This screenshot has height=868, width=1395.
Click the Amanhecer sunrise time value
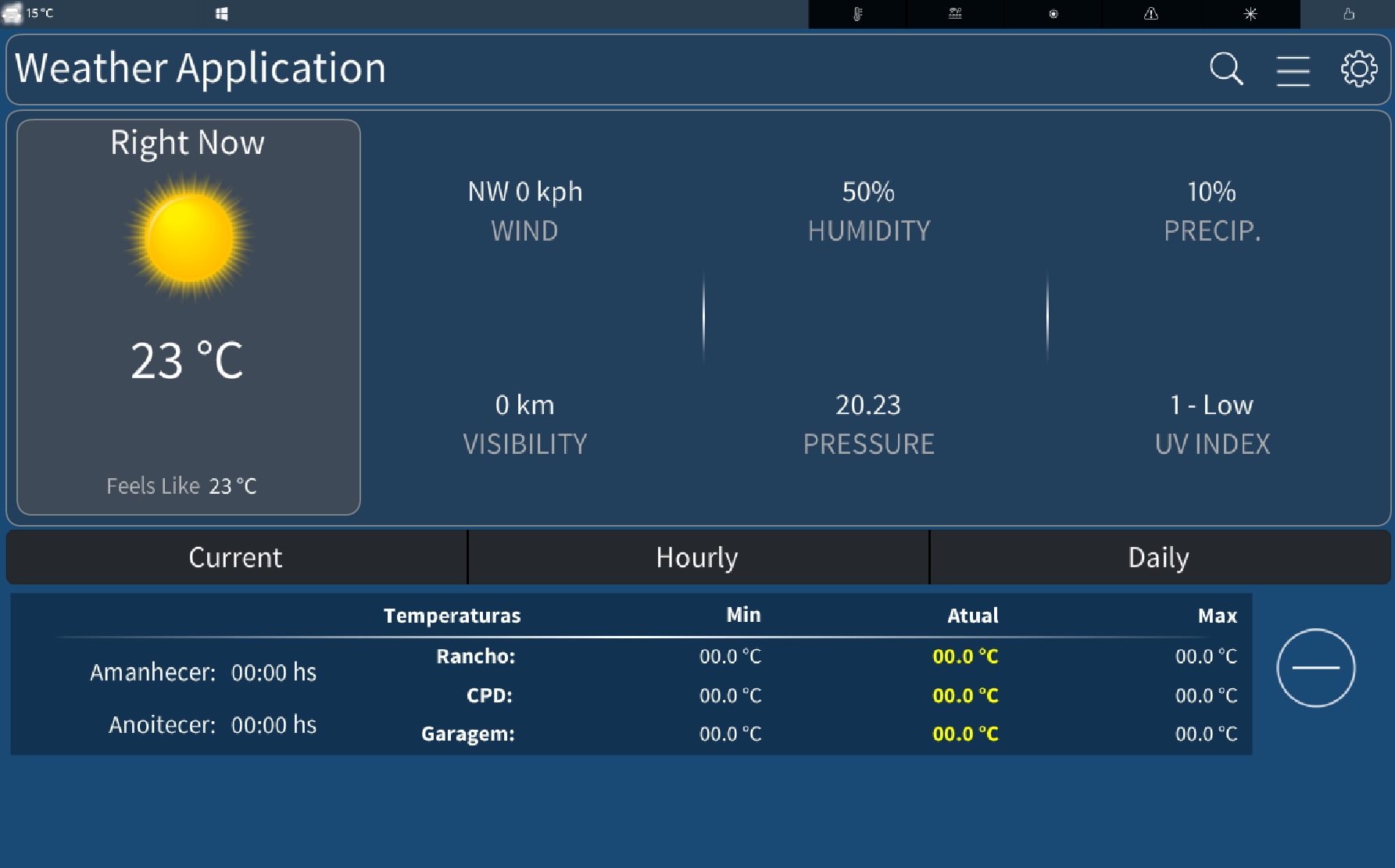pos(274,673)
